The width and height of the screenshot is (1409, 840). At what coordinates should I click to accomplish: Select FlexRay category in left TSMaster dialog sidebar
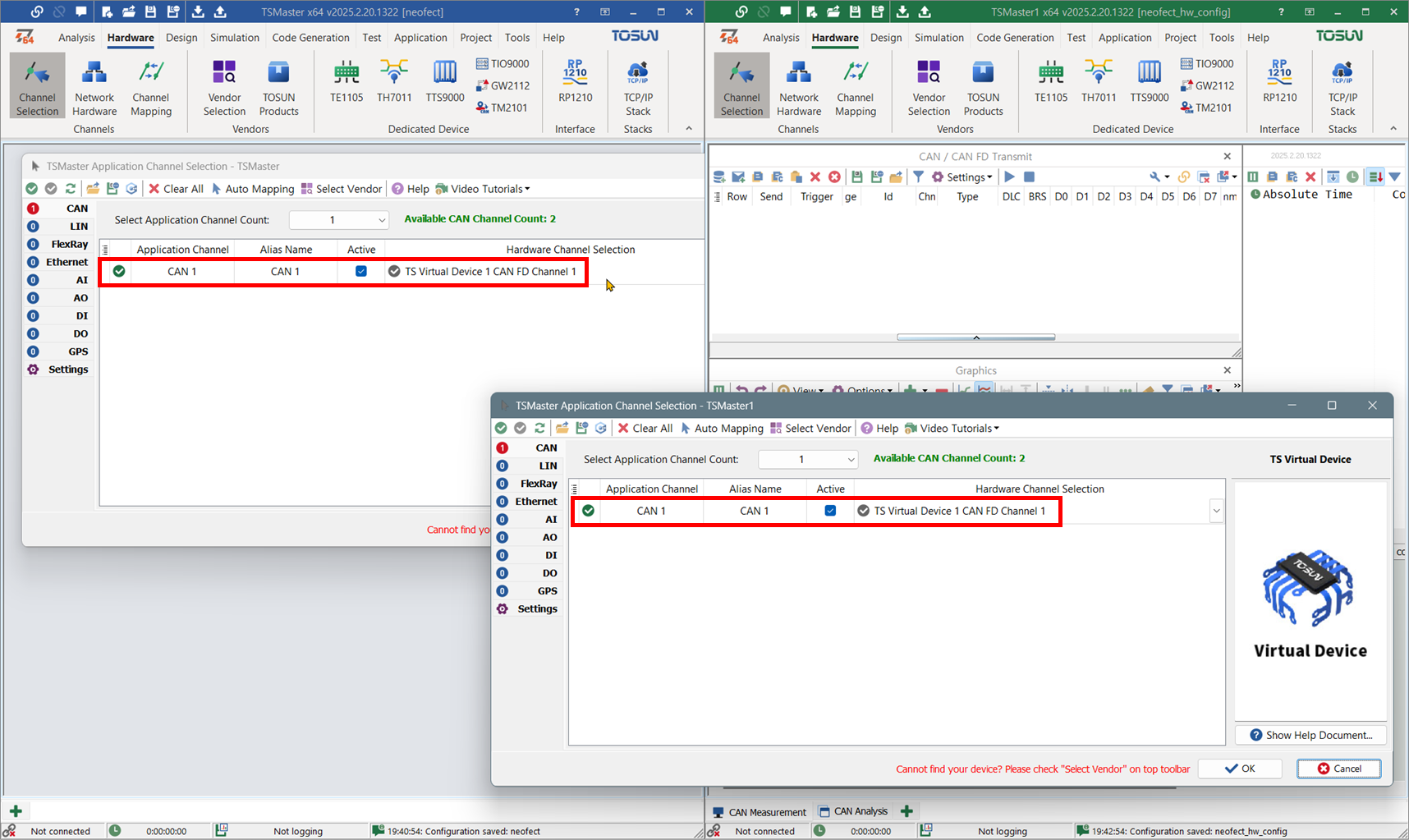click(x=57, y=244)
